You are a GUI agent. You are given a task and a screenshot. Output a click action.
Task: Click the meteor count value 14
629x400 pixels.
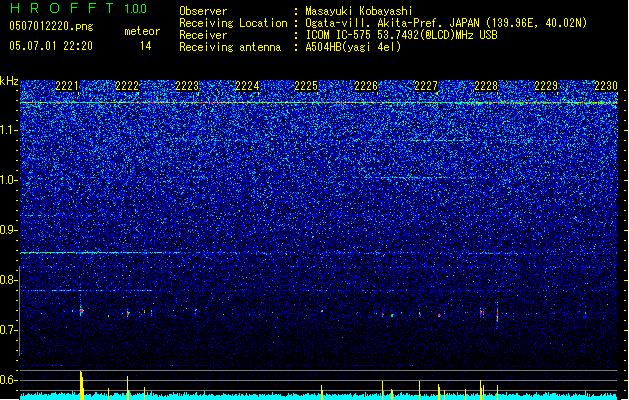[146, 46]
